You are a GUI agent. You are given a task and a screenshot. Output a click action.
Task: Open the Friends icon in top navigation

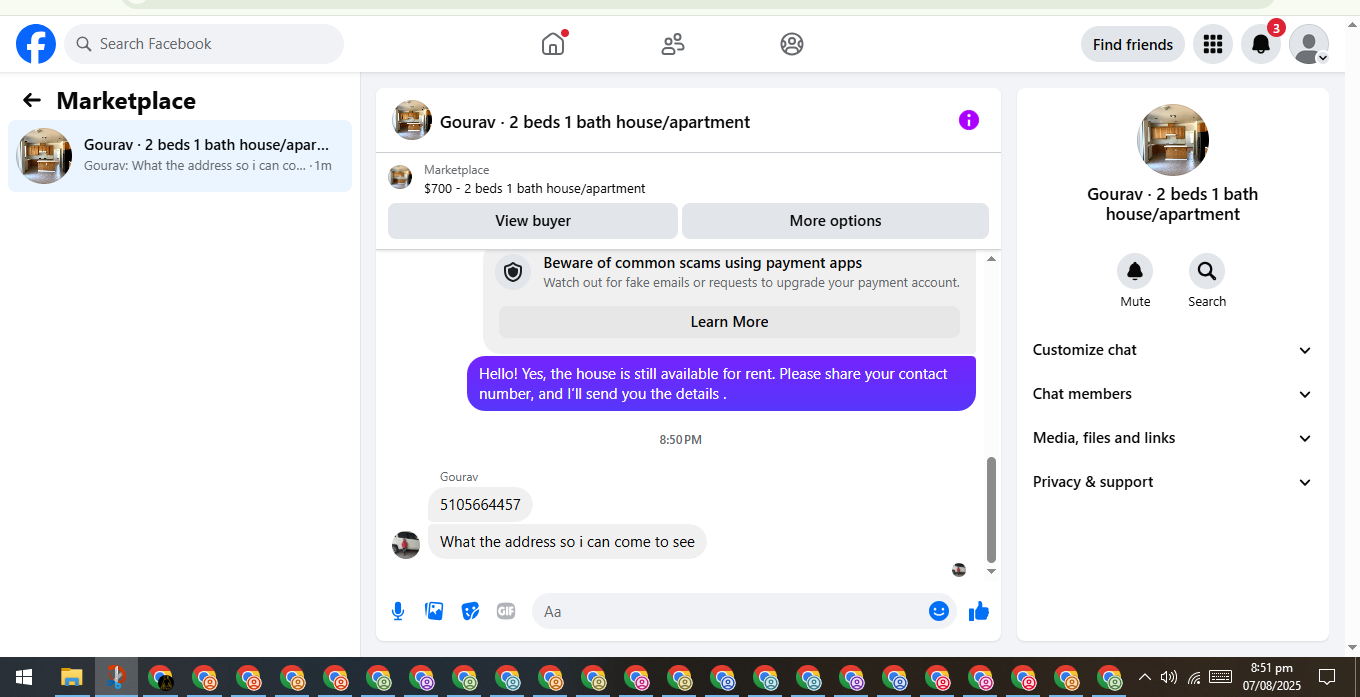click(673, 44)
